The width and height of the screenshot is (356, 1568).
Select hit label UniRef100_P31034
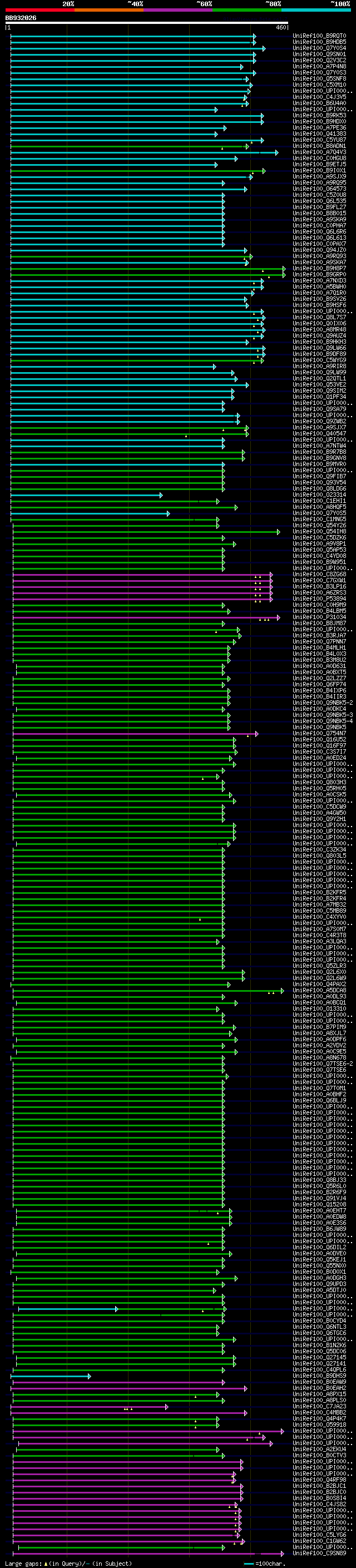319,617
